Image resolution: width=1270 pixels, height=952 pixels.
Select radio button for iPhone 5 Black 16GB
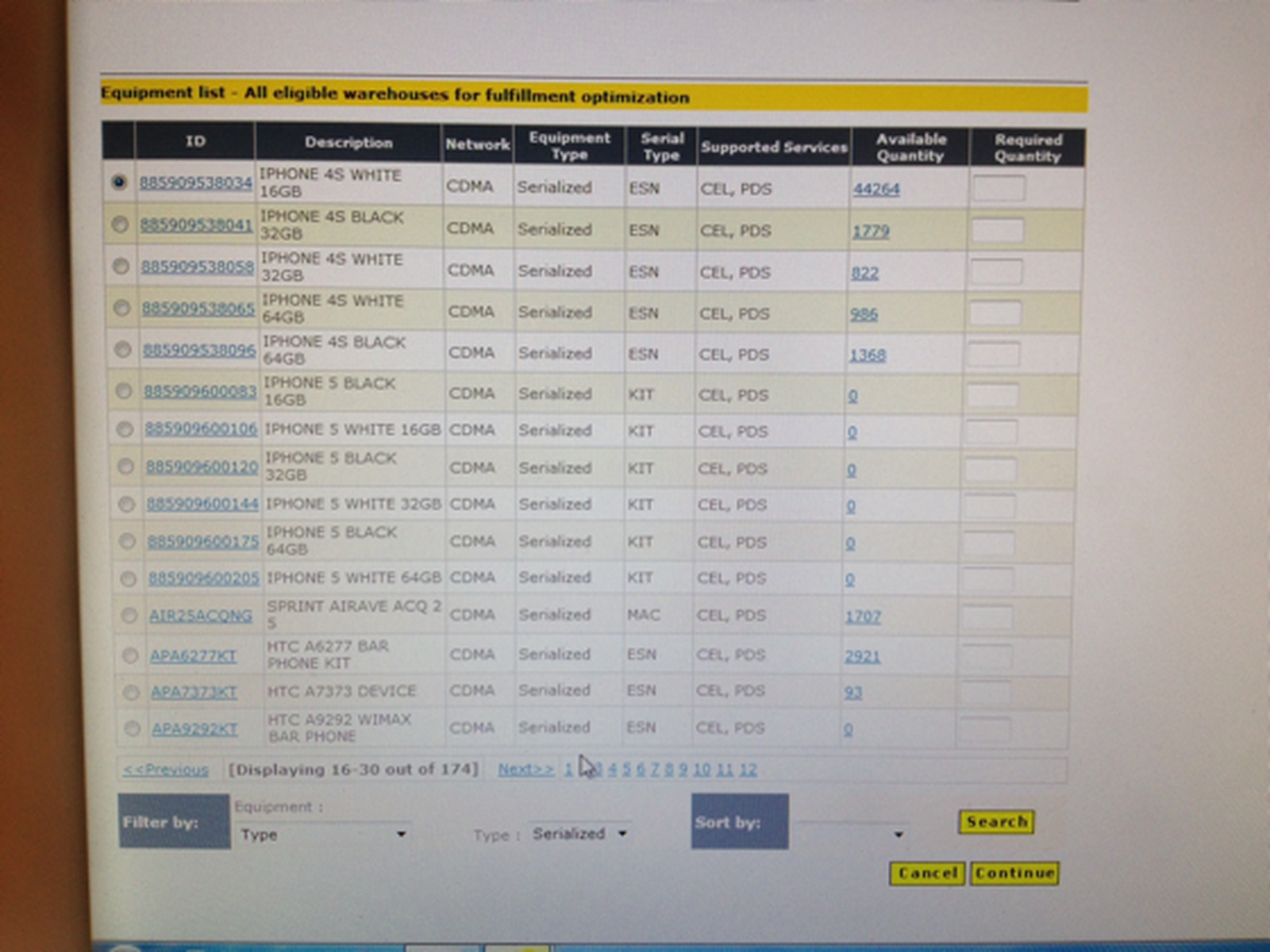tap(123, 390)
